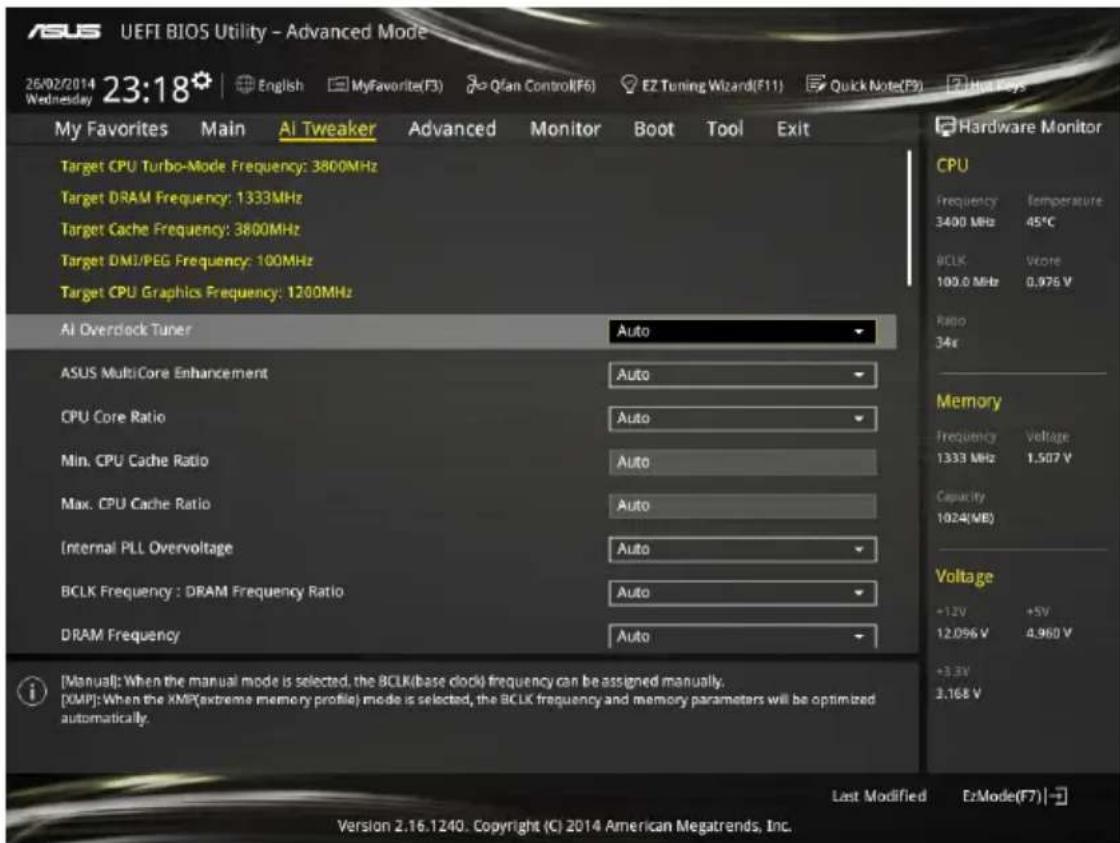Click CPU frequency value 3400 MHz
The width and height of the screenshot is (1120, 843).
click(x=965, y=222)
